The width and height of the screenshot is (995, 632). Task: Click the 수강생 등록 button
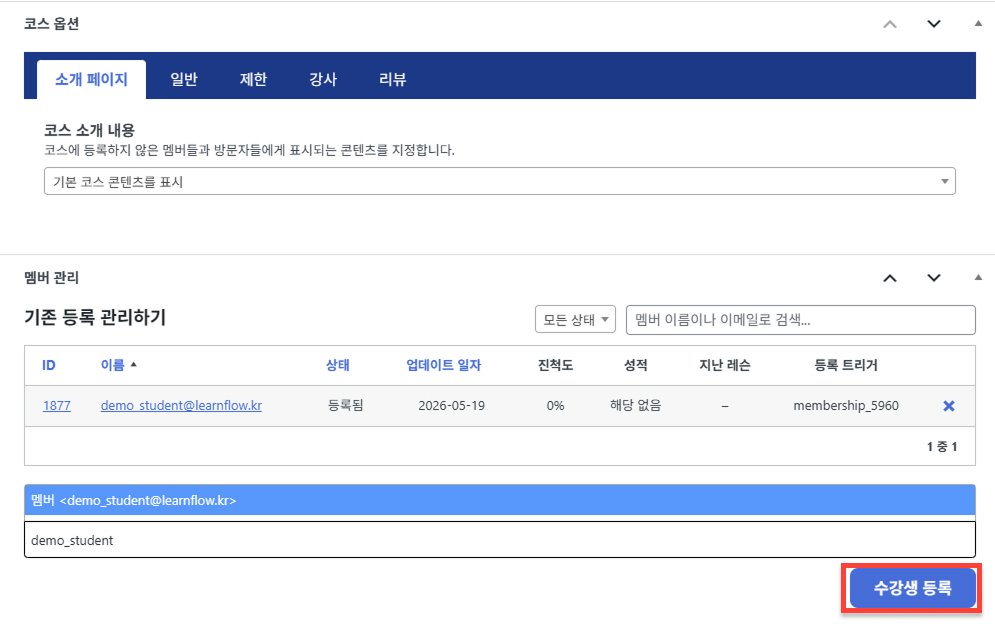(913, 588)
